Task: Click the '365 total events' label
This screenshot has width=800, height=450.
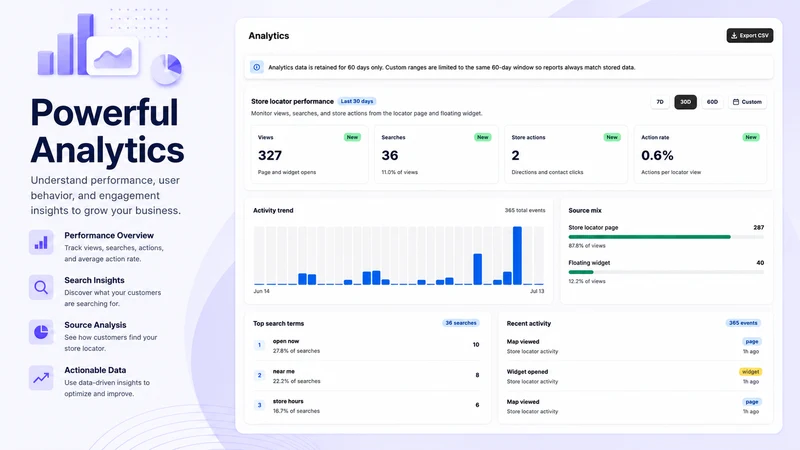Action: click(x=524, y=210)
